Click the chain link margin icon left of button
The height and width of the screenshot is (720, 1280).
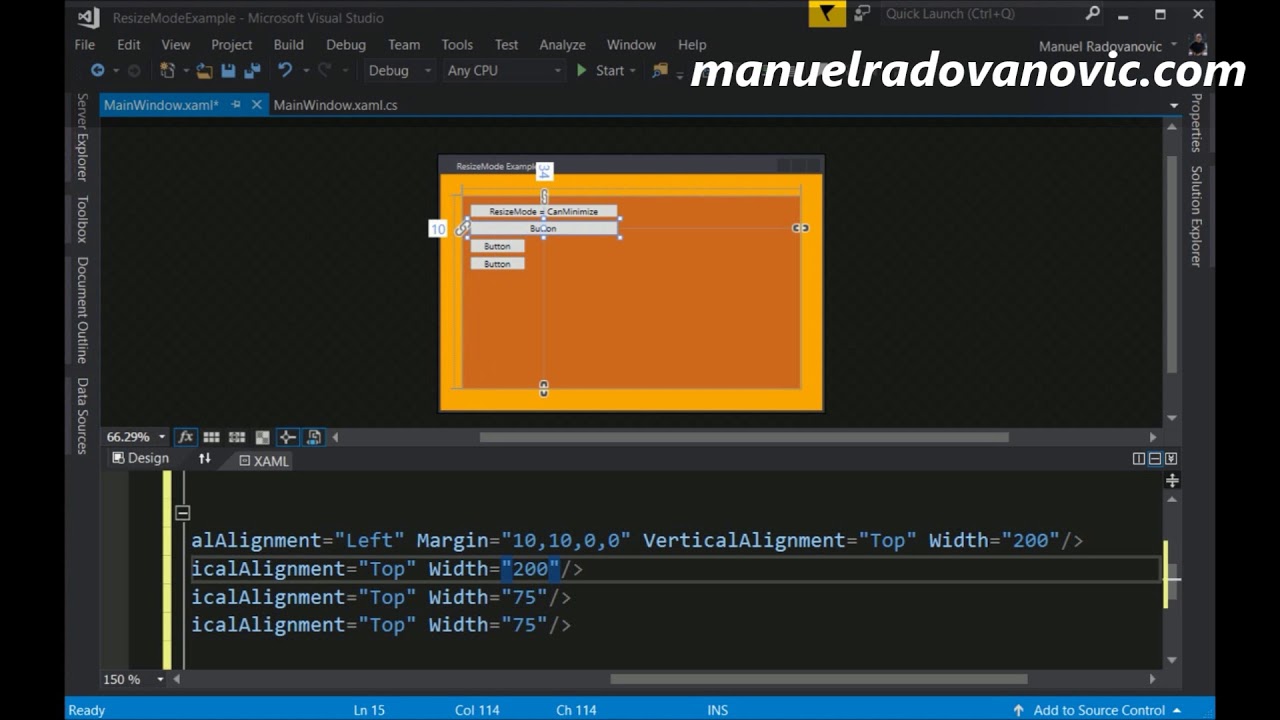(461, 229)
